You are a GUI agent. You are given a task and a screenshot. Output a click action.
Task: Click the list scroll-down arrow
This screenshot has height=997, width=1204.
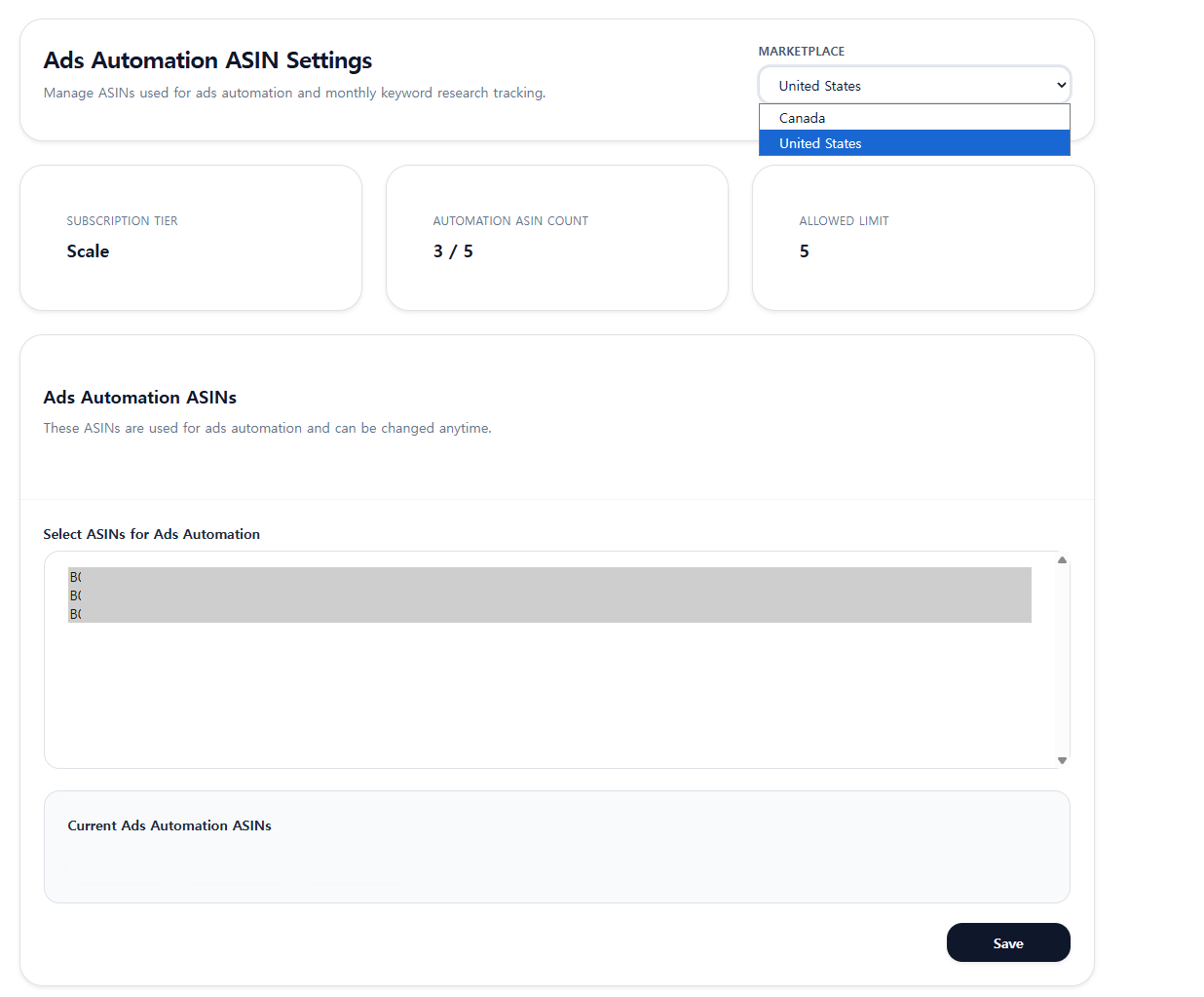pos(1062,760)
